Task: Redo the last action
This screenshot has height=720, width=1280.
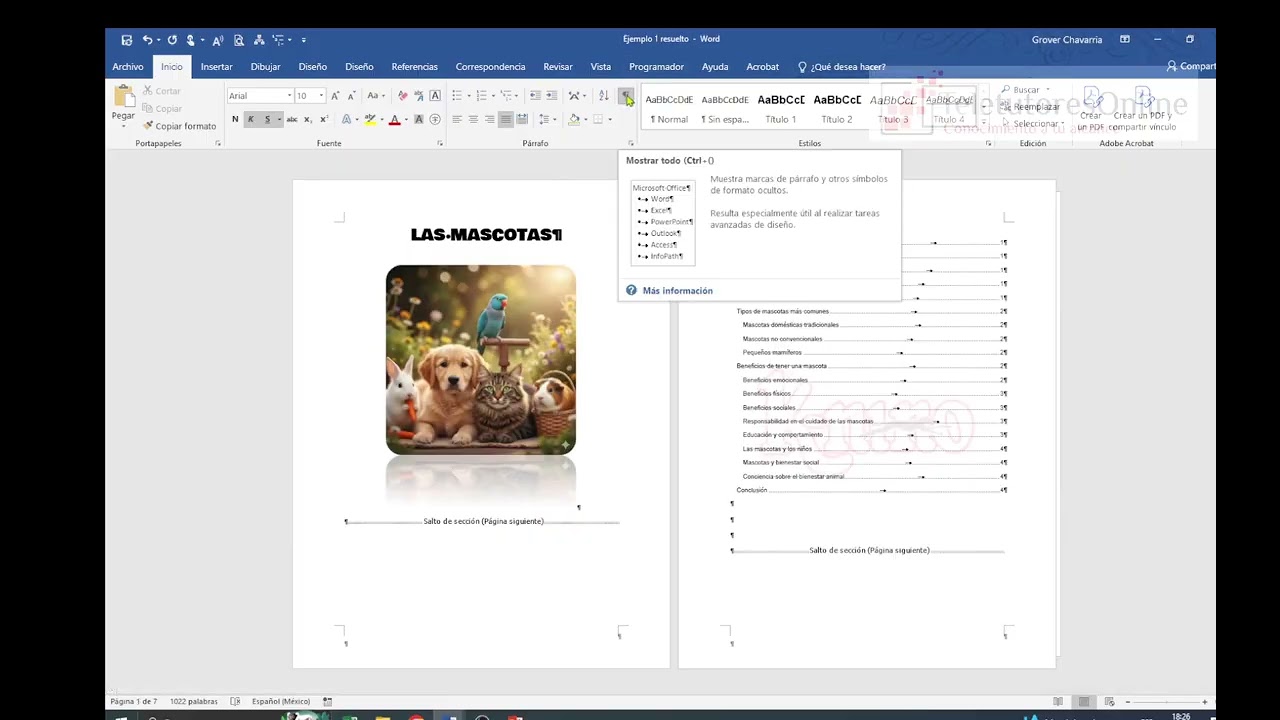Action: (x=172, y=40)
